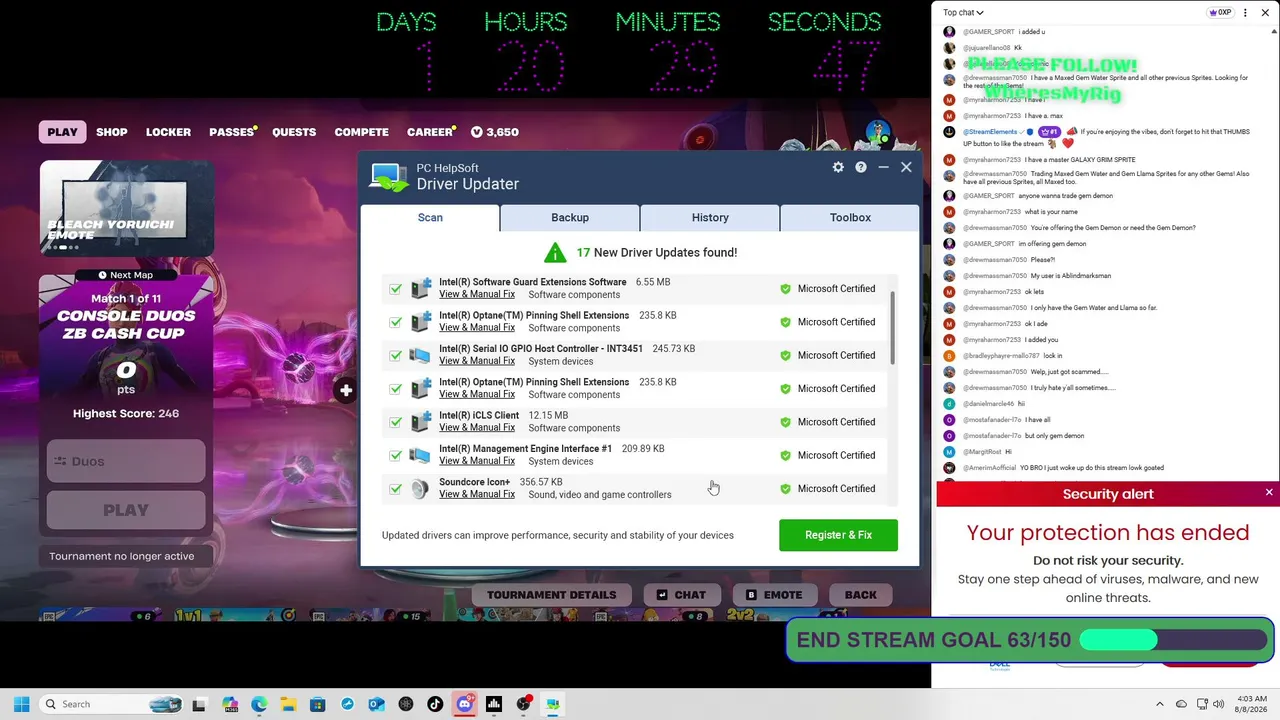Open Microsoft Edge from the taskbar
1280x720 pixels.
259,704
